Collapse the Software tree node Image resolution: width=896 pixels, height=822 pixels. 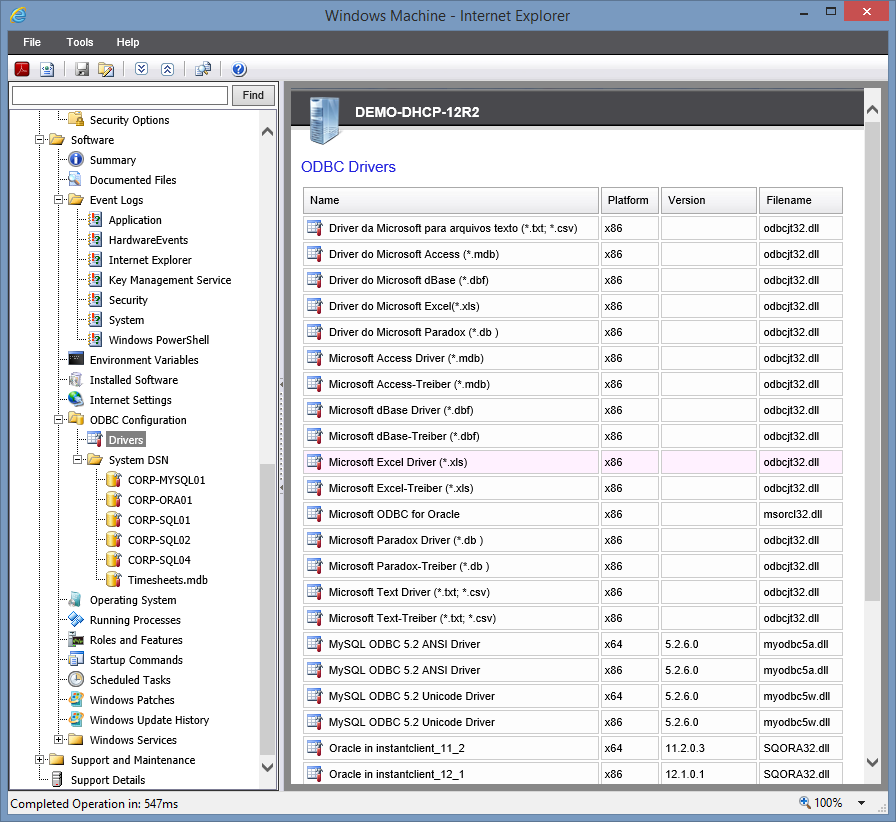(x=41, y=140)
